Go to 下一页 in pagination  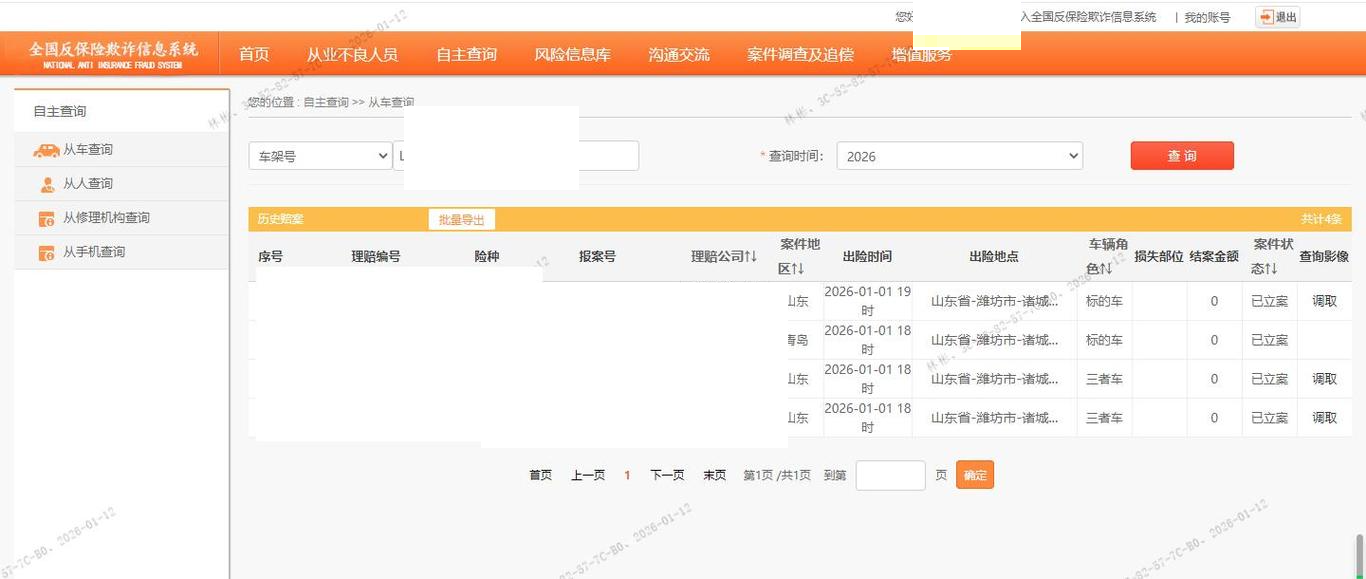click(x=667, y=475)
